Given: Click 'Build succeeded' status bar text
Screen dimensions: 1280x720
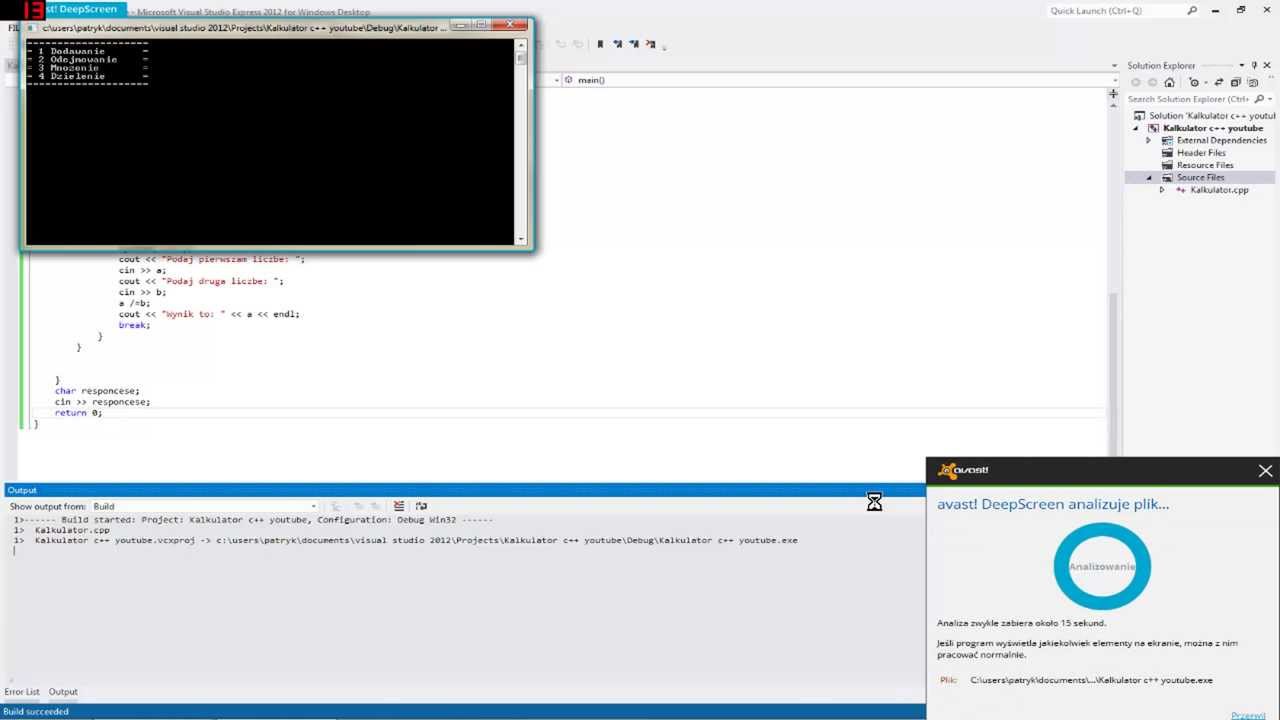Looking at the screenshot, I should pyautogui.click(x=36, y=712).
